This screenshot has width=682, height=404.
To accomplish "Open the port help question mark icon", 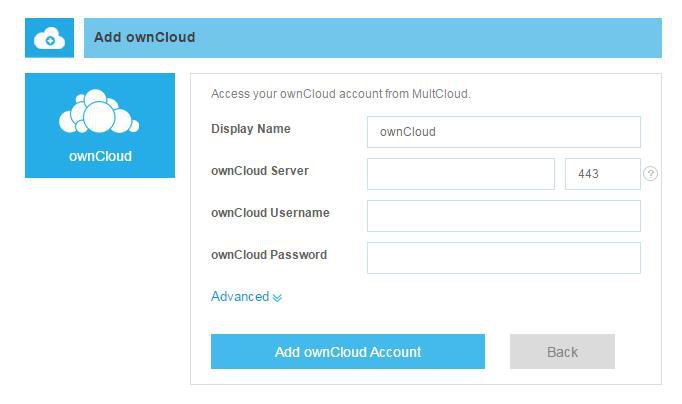I will [651, 174].
